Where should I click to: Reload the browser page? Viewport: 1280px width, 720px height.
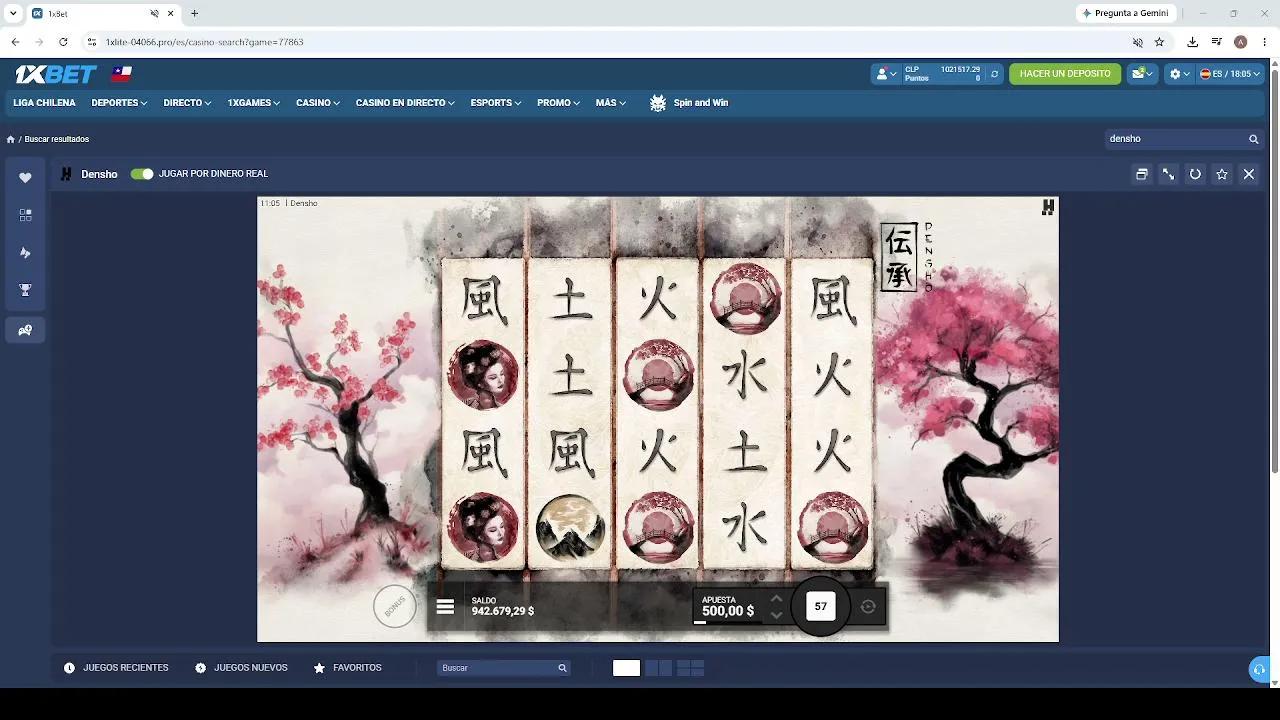[x=63, y=42]
